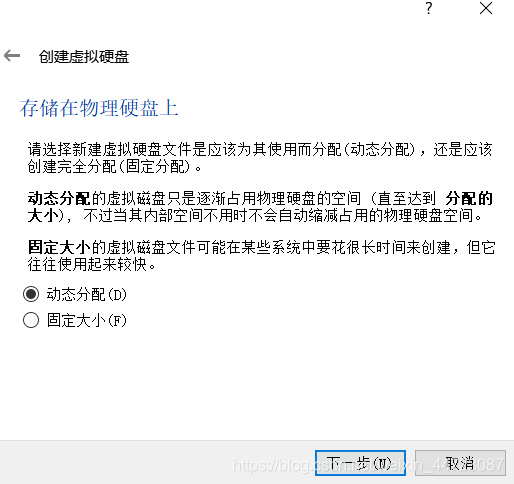Choose the 固定大小(F) radio button
The image size is (514, 484).
click(x=31, y=320)
